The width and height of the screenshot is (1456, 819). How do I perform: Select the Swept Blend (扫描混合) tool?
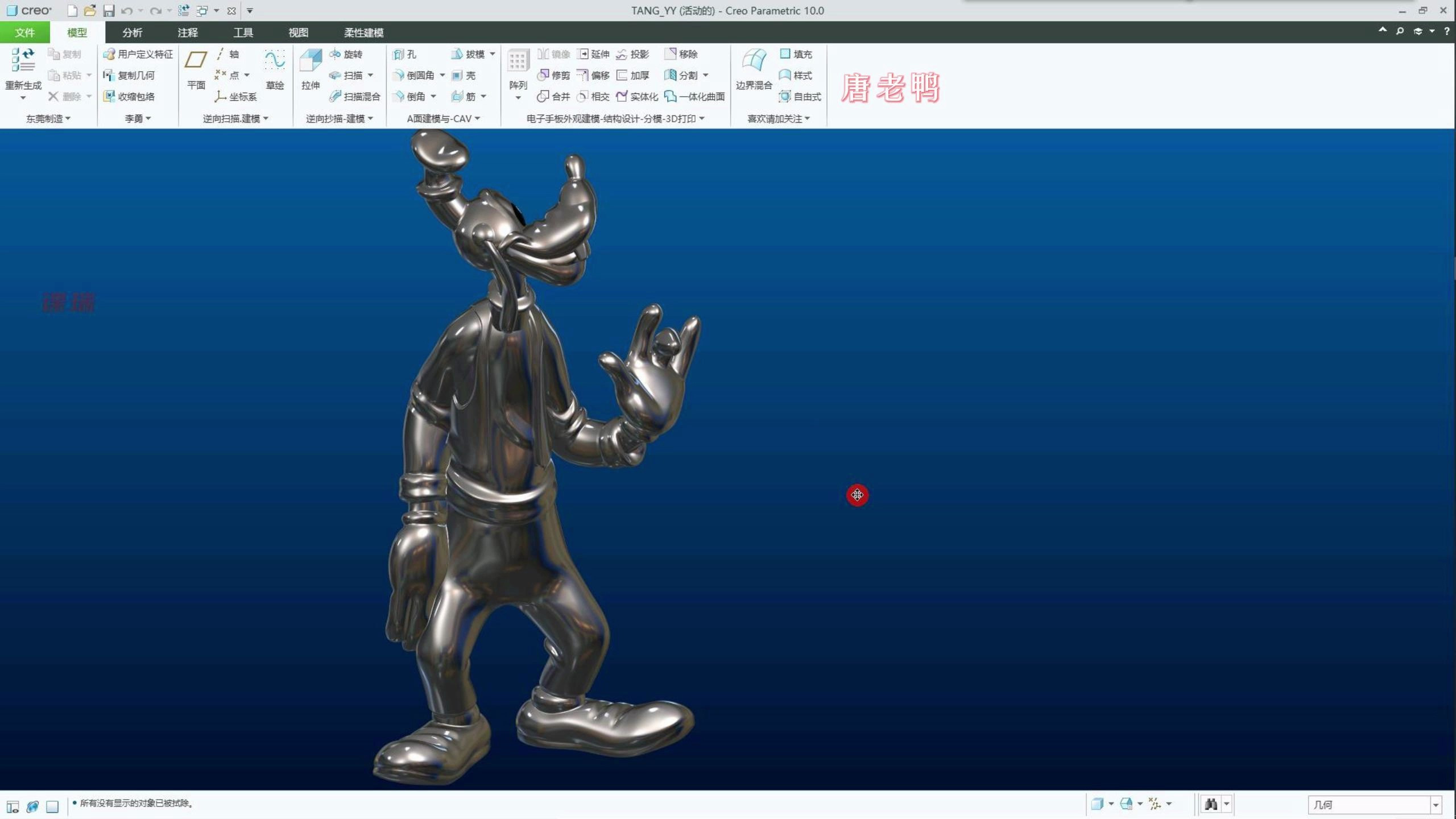coord(355,97)
